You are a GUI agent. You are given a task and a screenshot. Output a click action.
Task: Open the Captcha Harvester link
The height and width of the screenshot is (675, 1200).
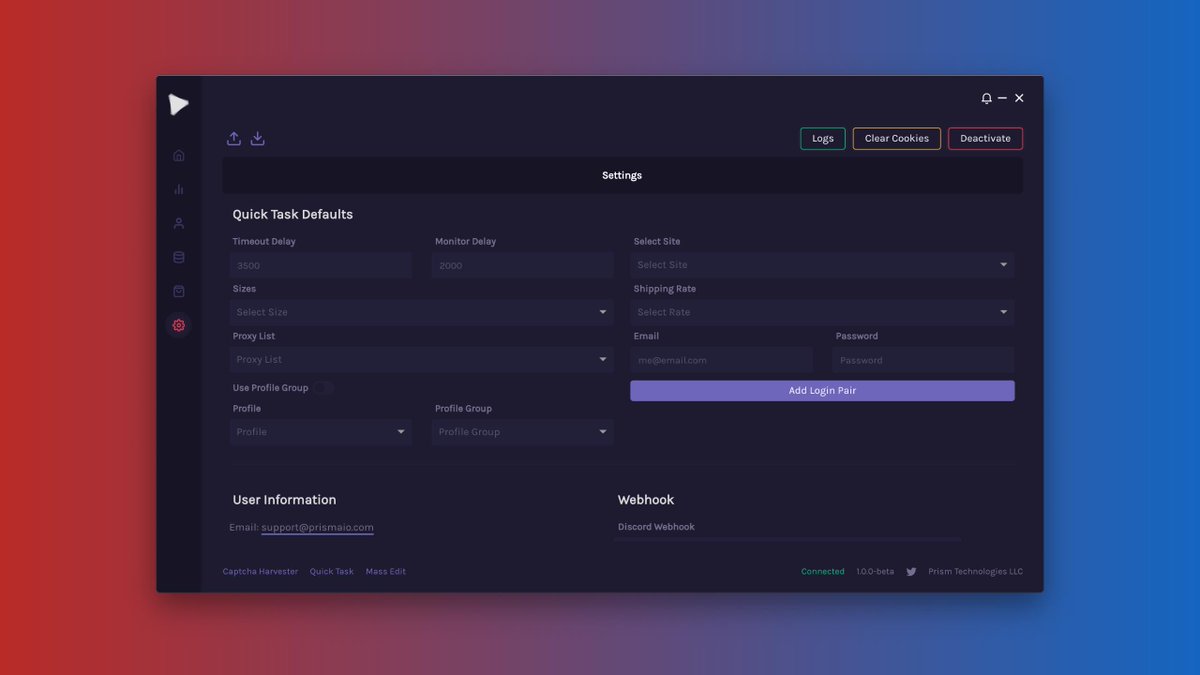click(260, 572)
